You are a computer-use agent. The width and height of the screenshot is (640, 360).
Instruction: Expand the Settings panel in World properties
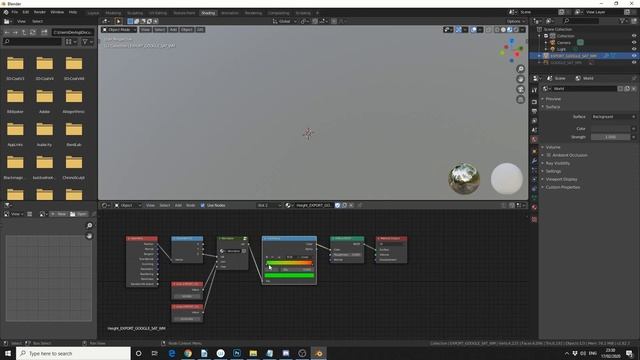(553, 171)
